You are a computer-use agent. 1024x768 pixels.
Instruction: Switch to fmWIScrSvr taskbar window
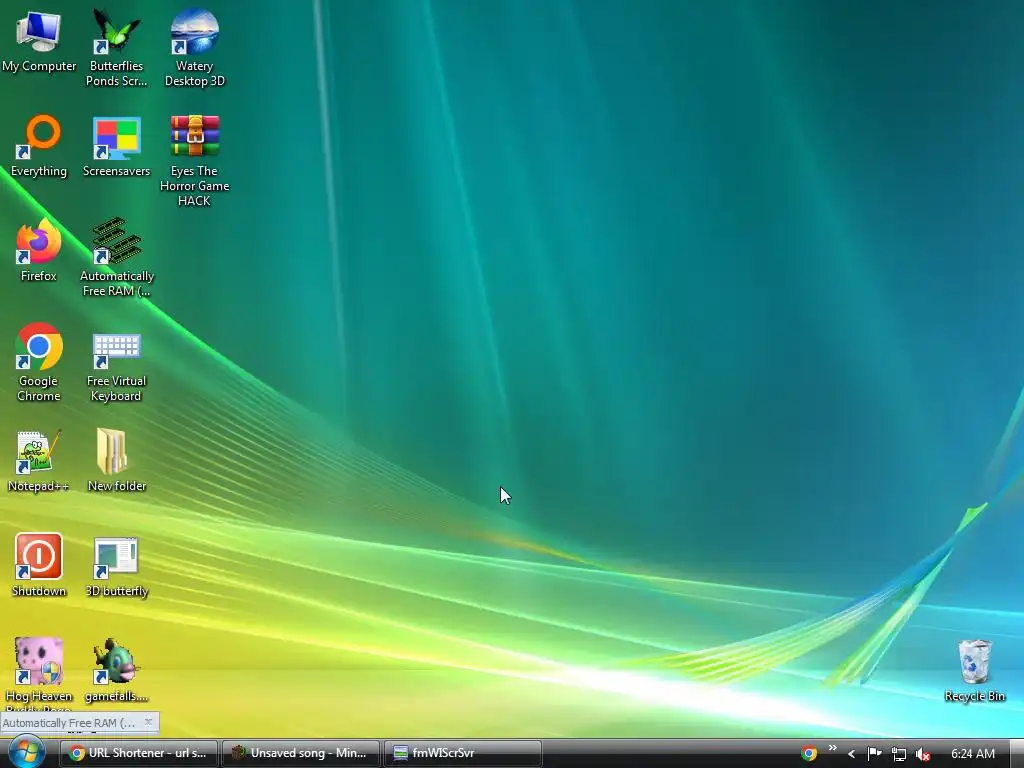pos(462,753)
